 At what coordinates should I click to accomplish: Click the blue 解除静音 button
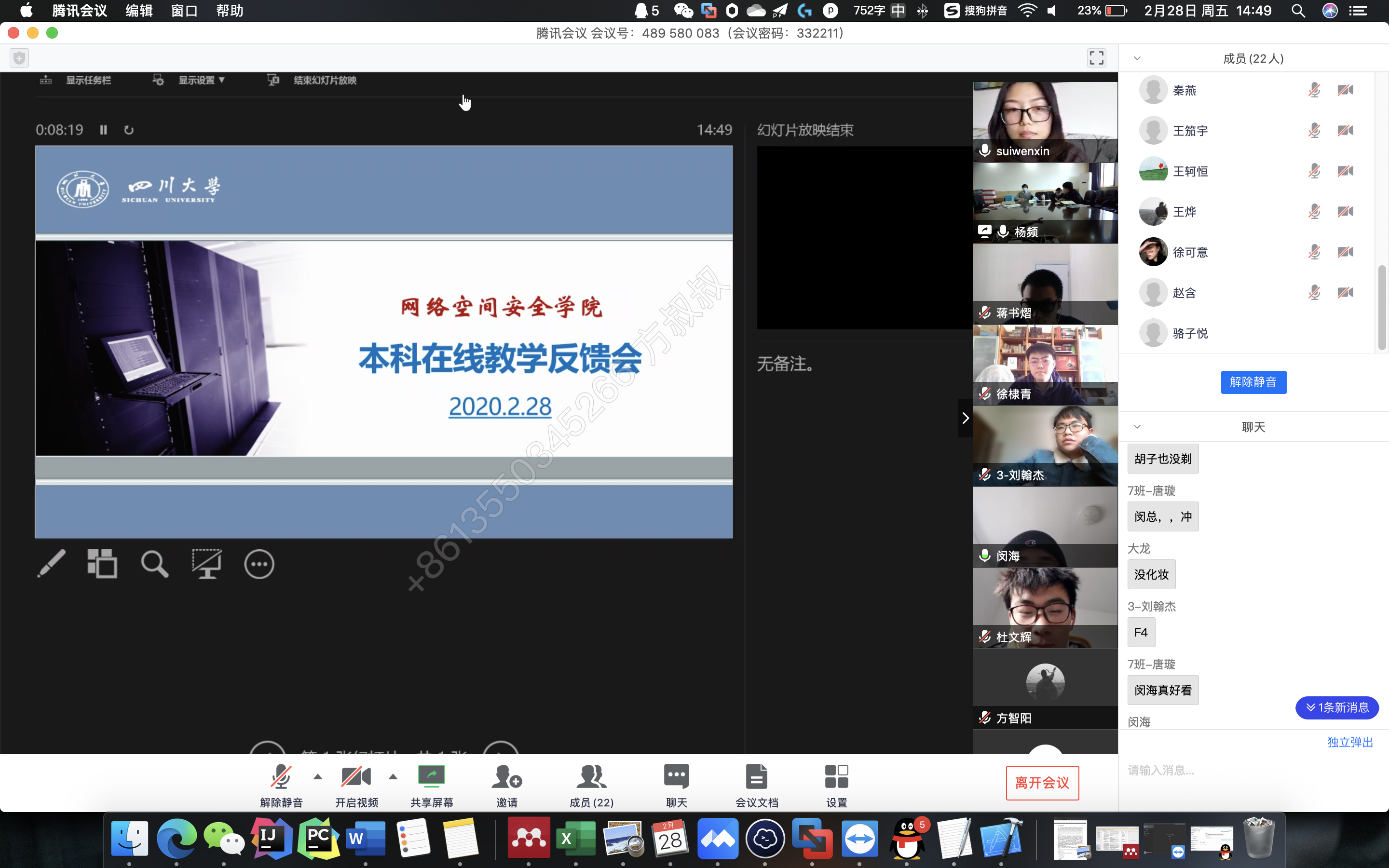(1253, 382)
